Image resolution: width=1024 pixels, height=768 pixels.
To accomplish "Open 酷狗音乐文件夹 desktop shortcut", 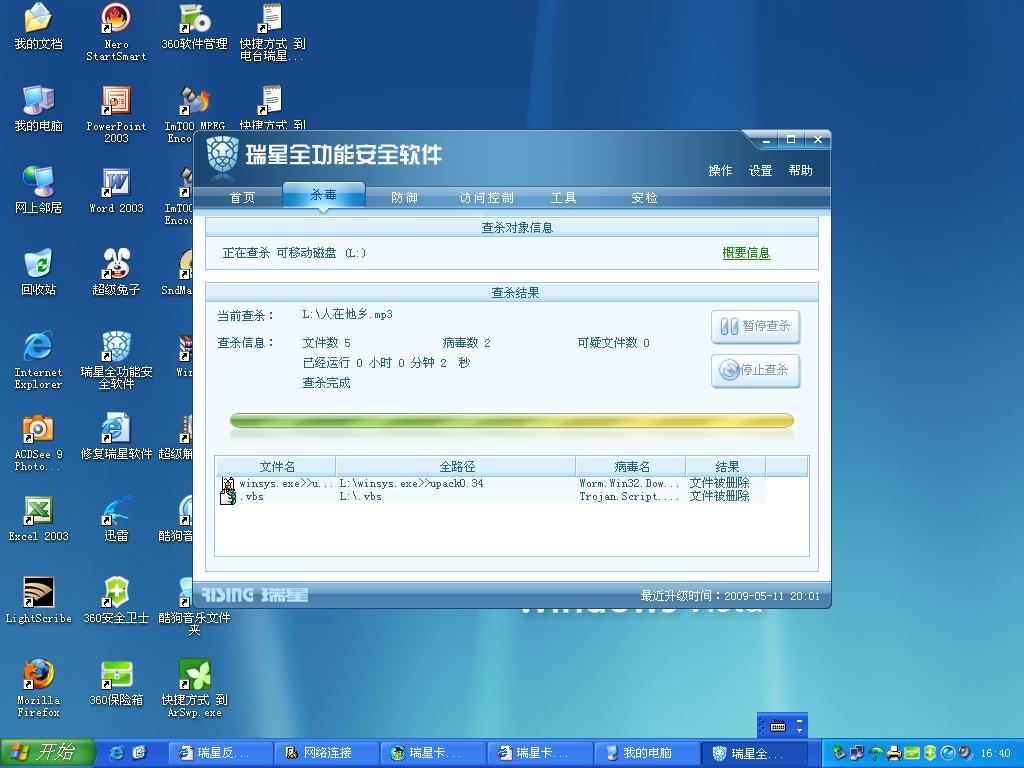I will (x=195, y=606).
